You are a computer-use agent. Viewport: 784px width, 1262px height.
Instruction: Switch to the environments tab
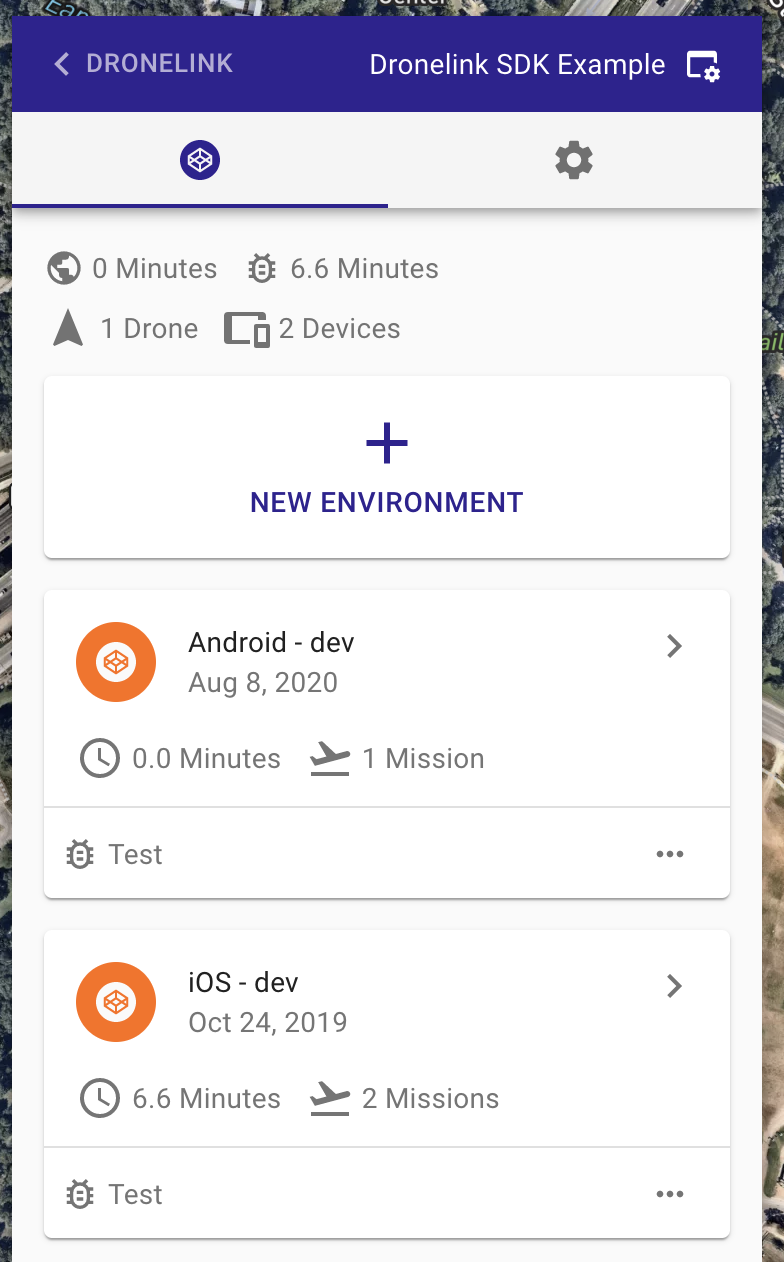pos(200,160)
